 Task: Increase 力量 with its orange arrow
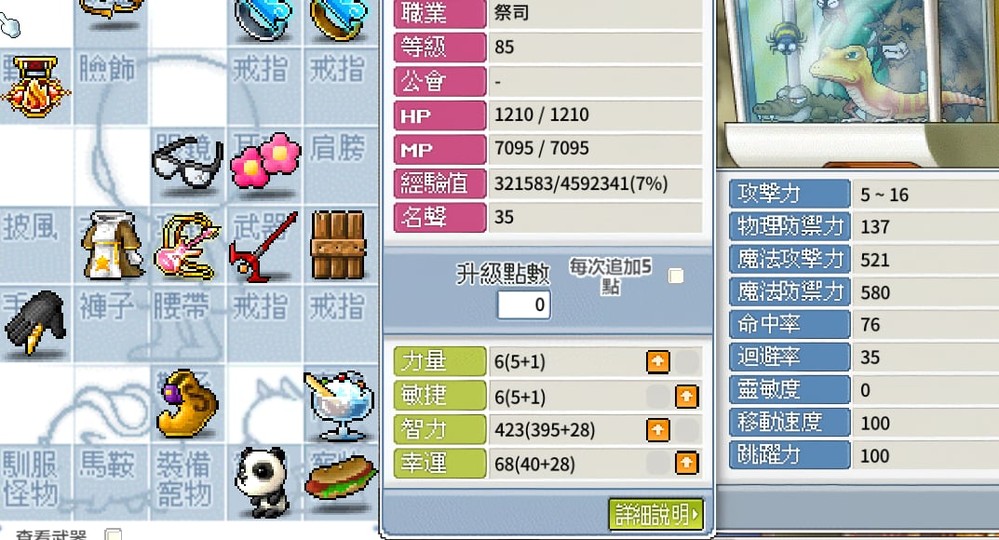(x=658, y=362)
